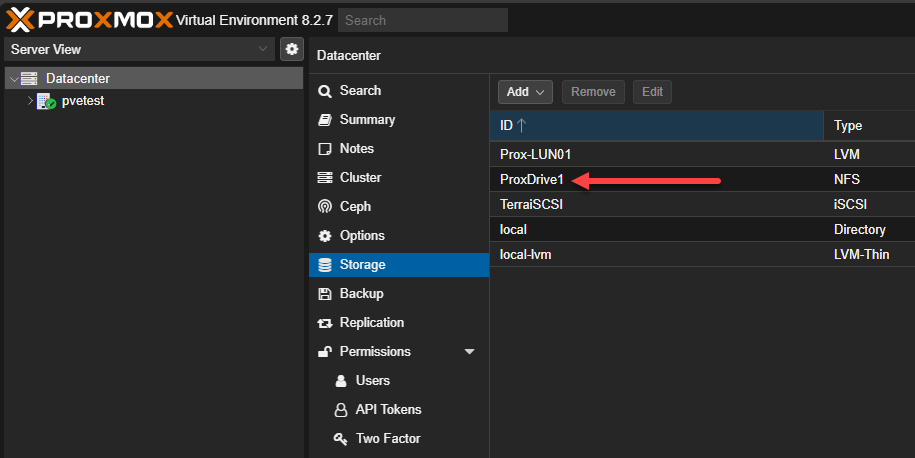Click the Backup floppy disk icon
915x458 pixels.
[x=324, y=294]
